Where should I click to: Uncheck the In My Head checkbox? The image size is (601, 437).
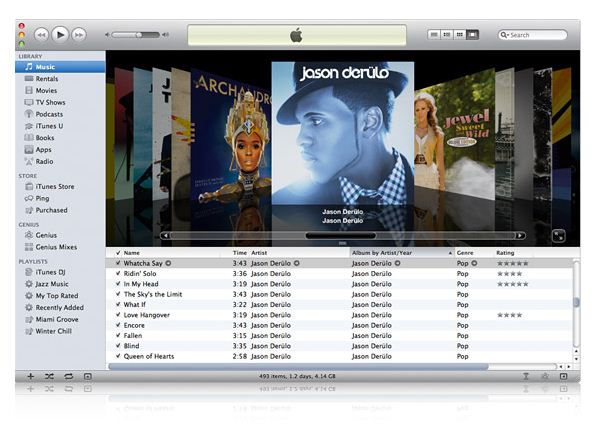[118, 284]
